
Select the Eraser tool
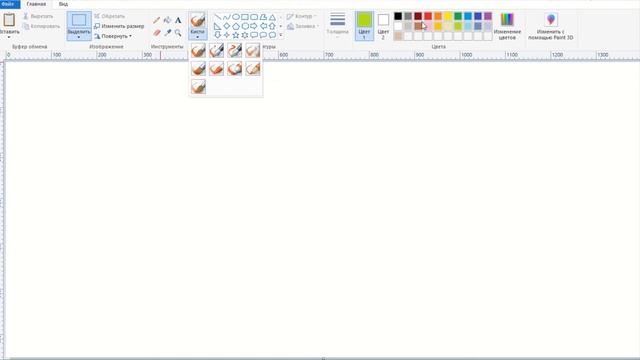click(x=157, y=33)
